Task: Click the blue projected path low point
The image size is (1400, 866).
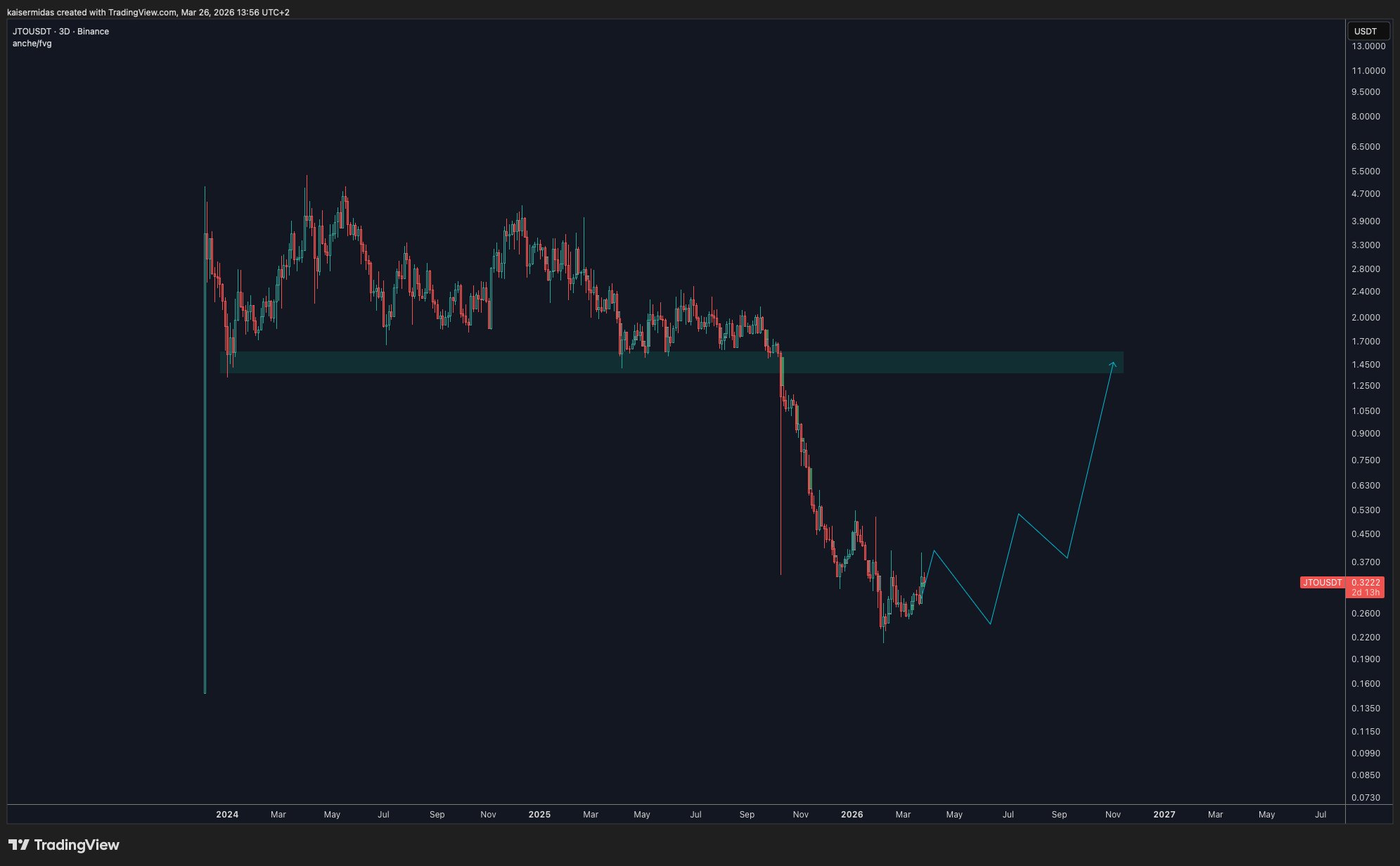Action: (990, 623)
